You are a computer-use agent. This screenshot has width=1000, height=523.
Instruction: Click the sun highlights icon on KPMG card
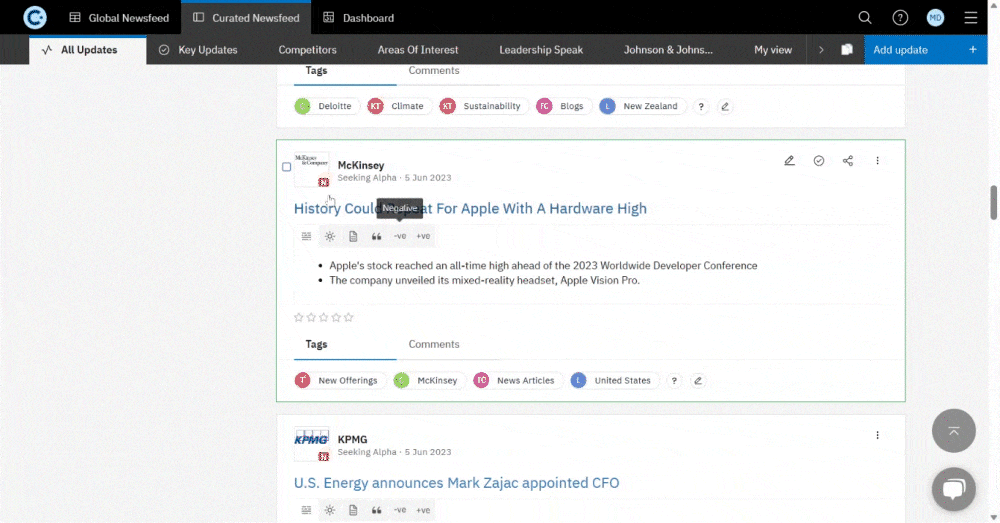(330, 510)
